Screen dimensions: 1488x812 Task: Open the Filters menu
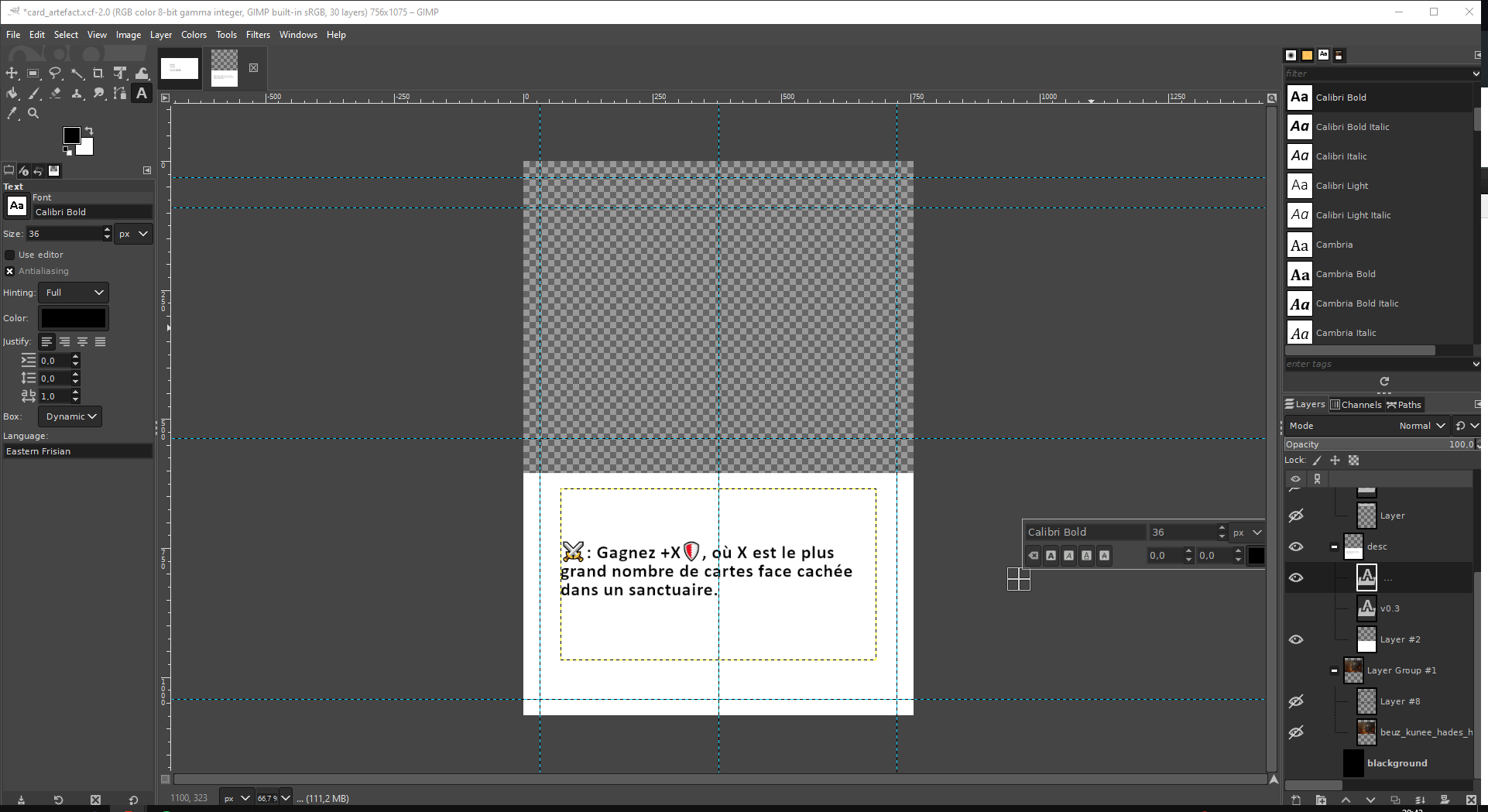[x=258, y=35]
